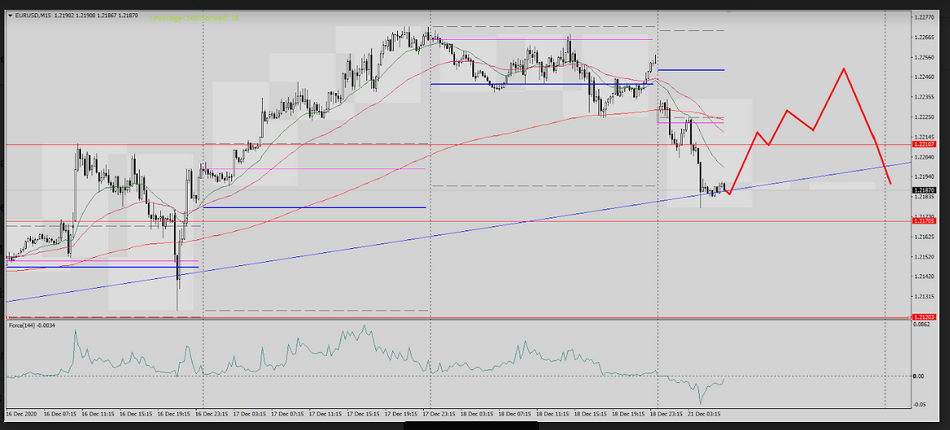Click the 0.00 zero level label in the indicator
Viewport: 950px width, 430px height.
coord(918,376)
